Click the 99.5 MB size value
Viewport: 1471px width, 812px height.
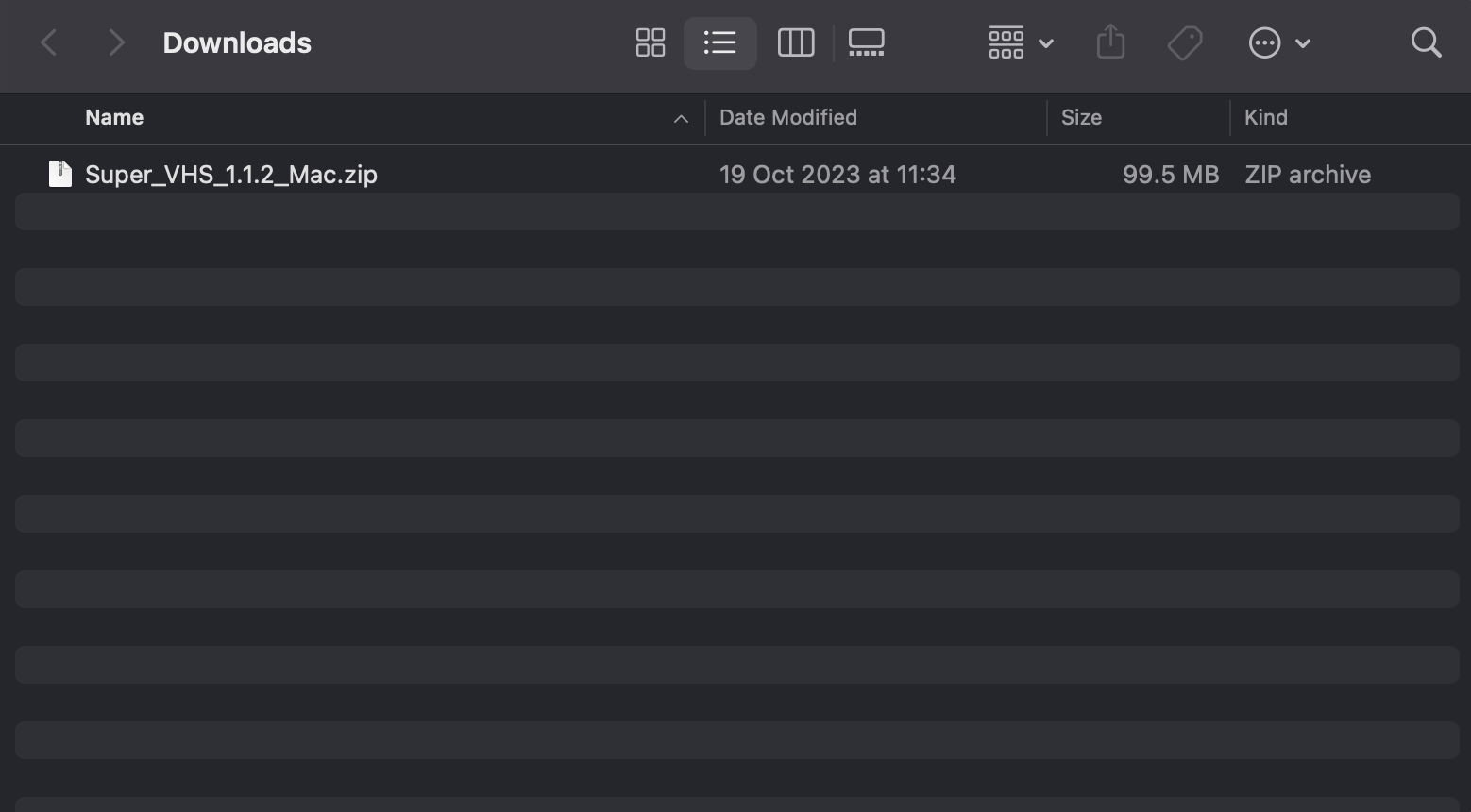tap(1170, 175)
